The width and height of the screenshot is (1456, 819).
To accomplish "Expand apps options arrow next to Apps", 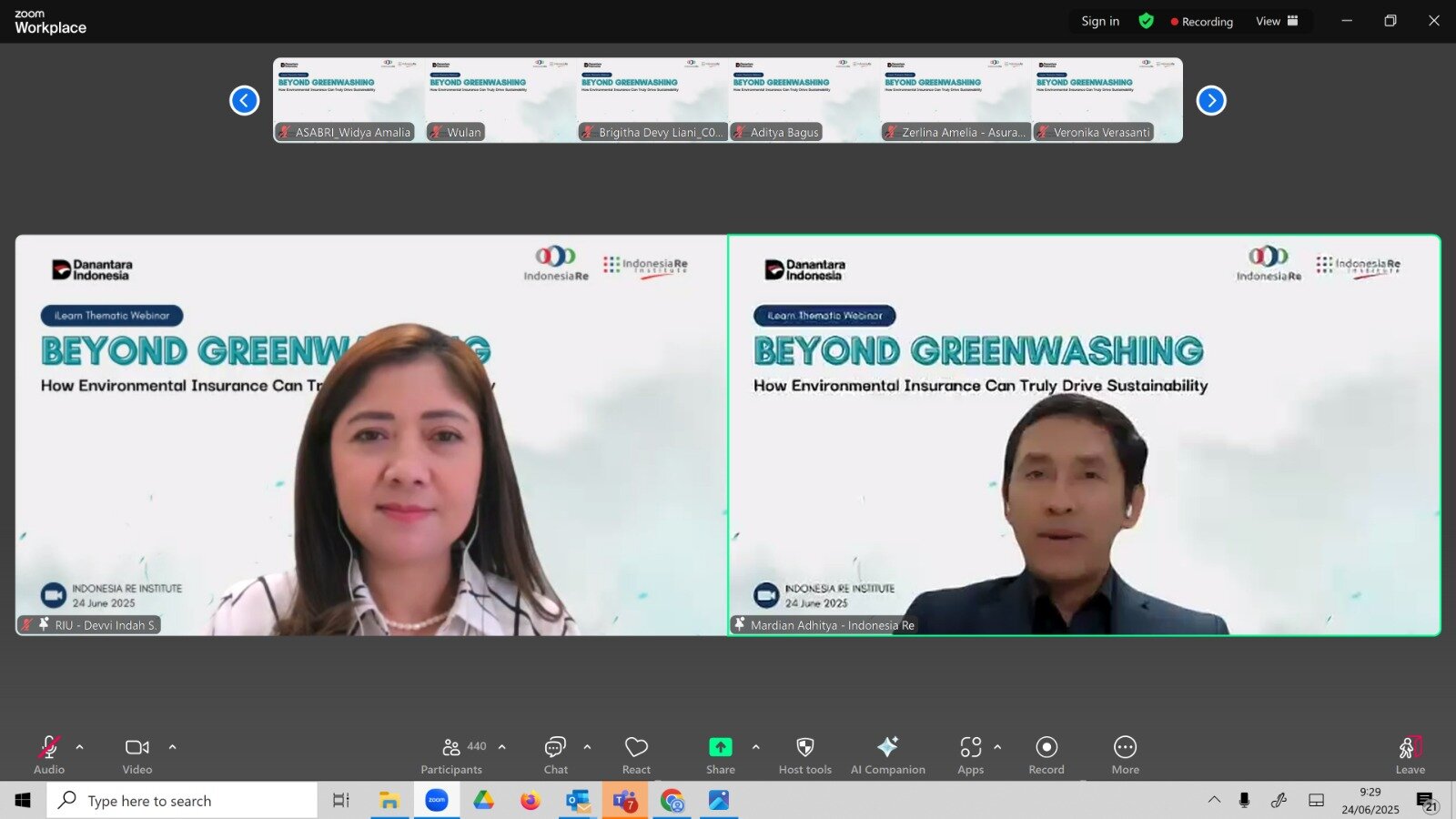I will (997, 747).
